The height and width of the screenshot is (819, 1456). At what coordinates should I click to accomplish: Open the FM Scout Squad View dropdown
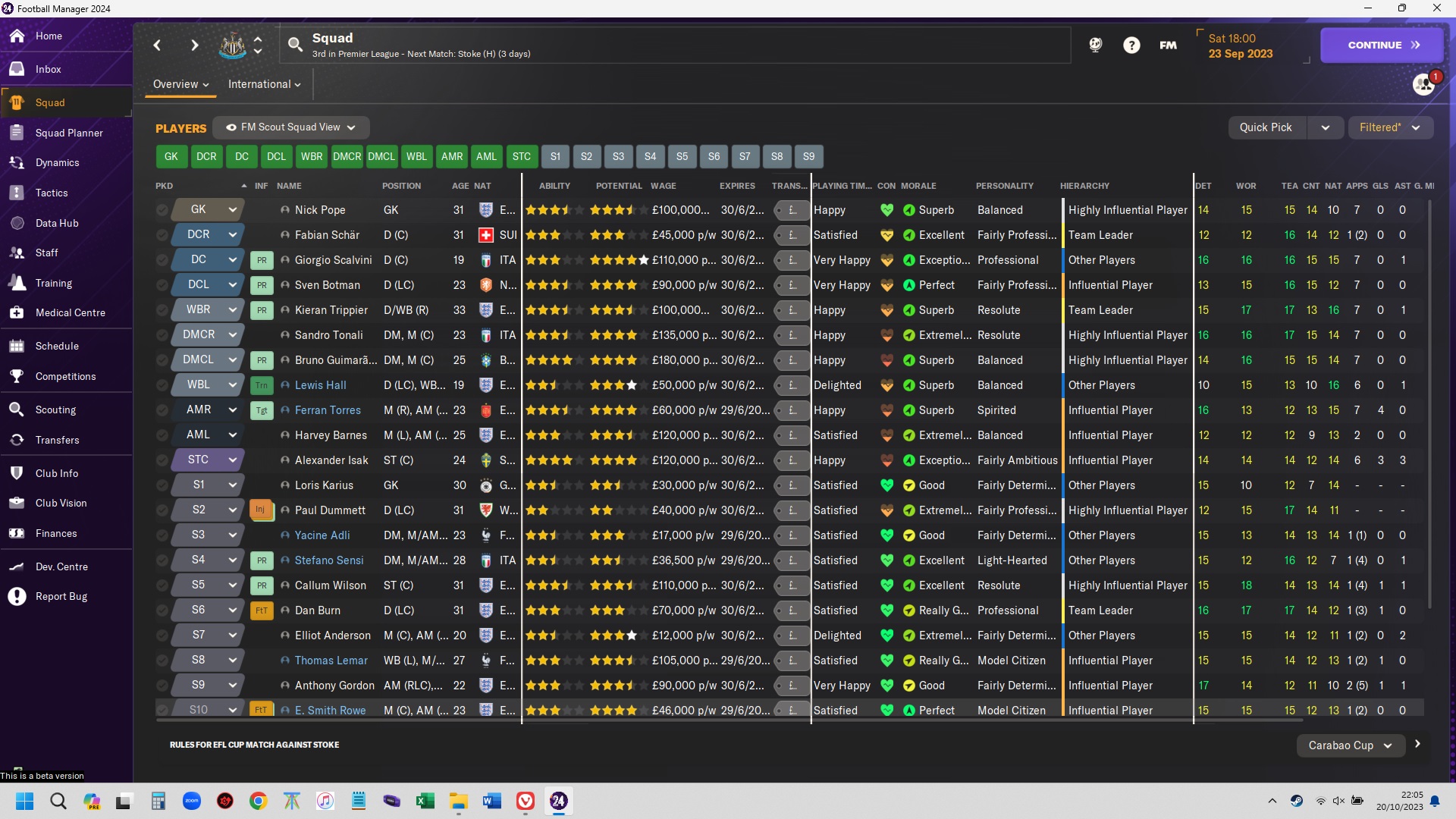pyautogui.click(x=290, y=127)
